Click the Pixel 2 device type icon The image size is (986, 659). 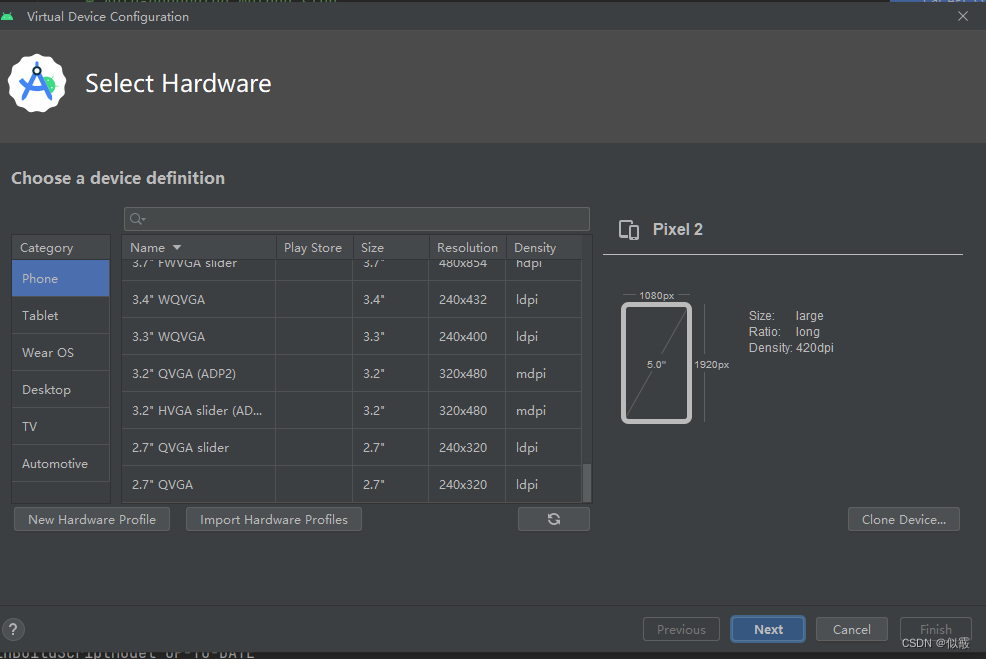tap(629, 230)
